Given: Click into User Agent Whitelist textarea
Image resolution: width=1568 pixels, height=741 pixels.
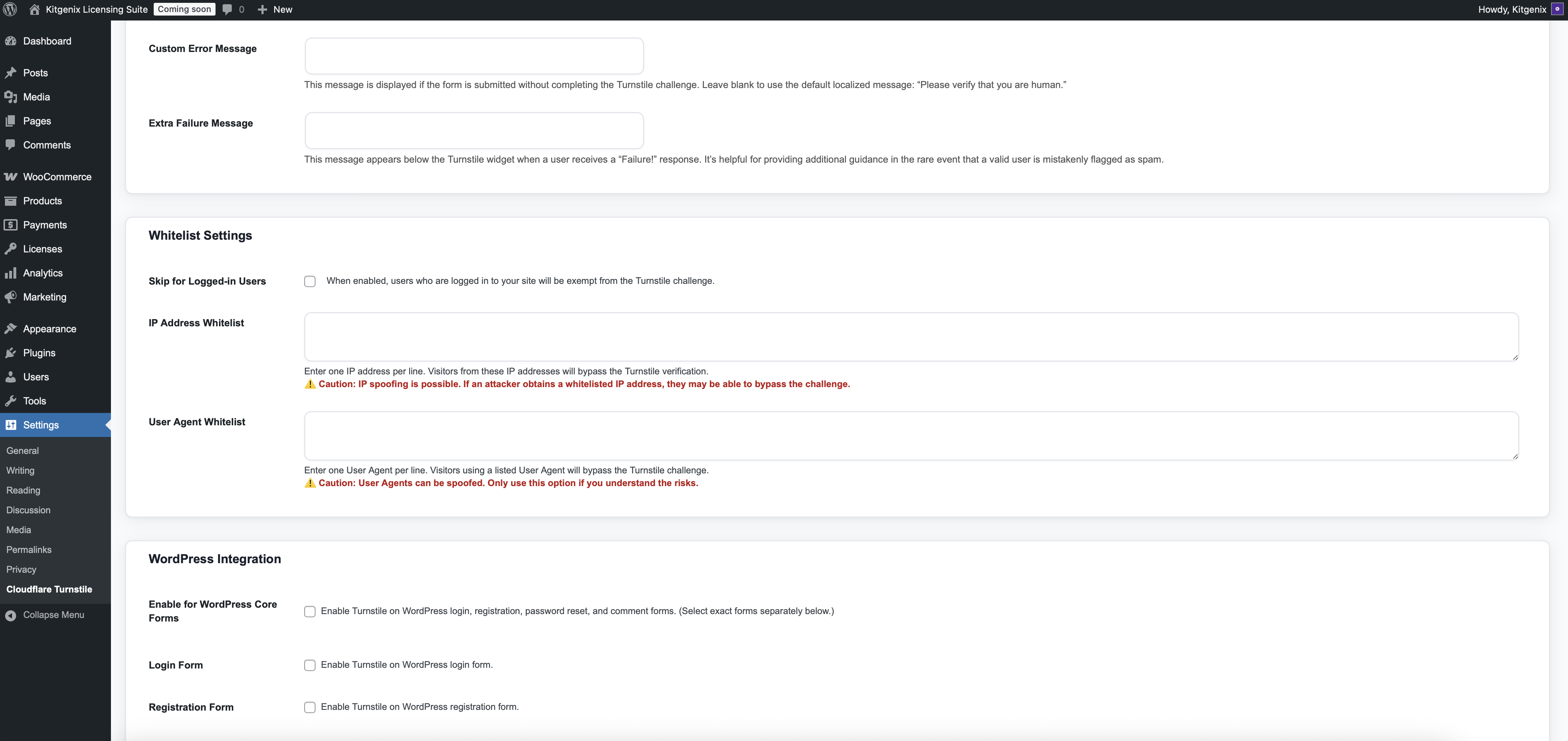Looking at the screenshot, I should click(911, 436).
